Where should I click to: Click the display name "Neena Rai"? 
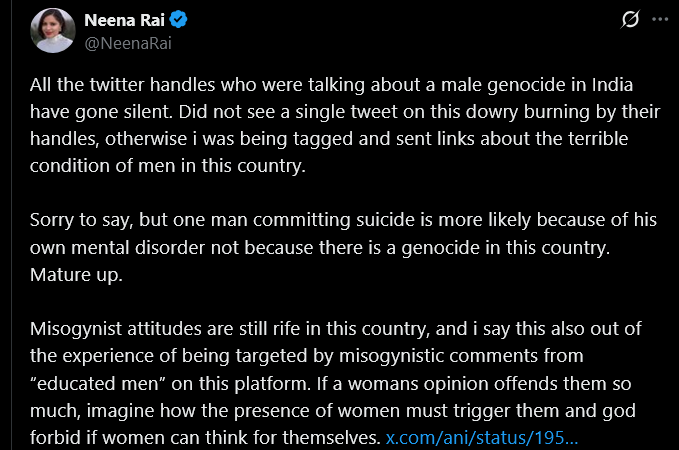(x=123, y=19)
